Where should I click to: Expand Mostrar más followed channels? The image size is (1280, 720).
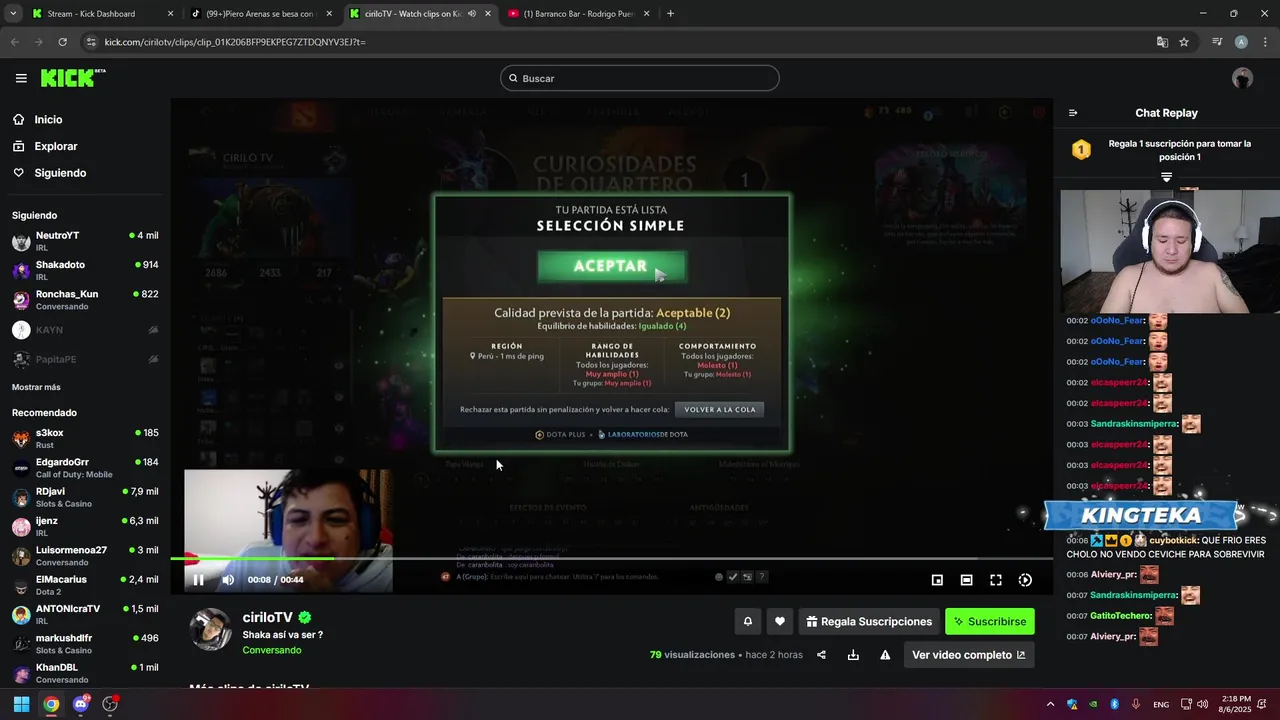tap(36, 387)
